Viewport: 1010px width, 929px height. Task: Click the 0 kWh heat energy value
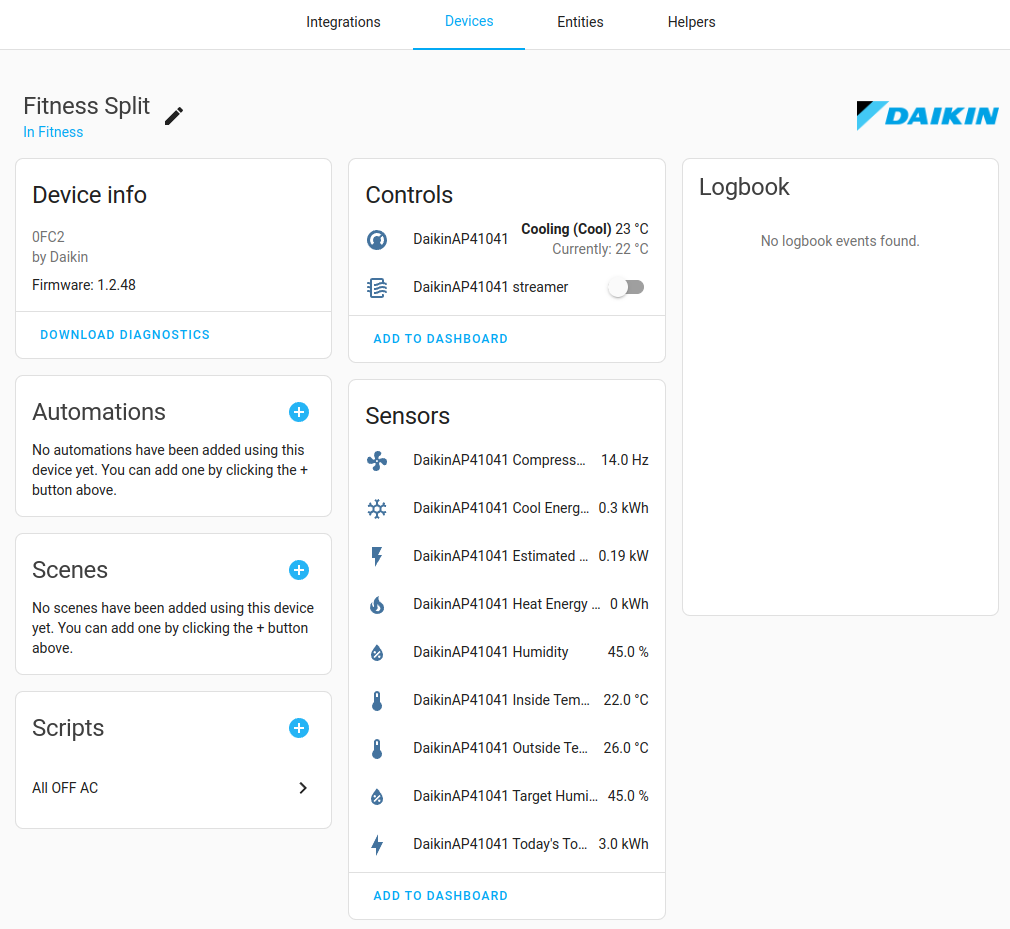pos(629,604)
